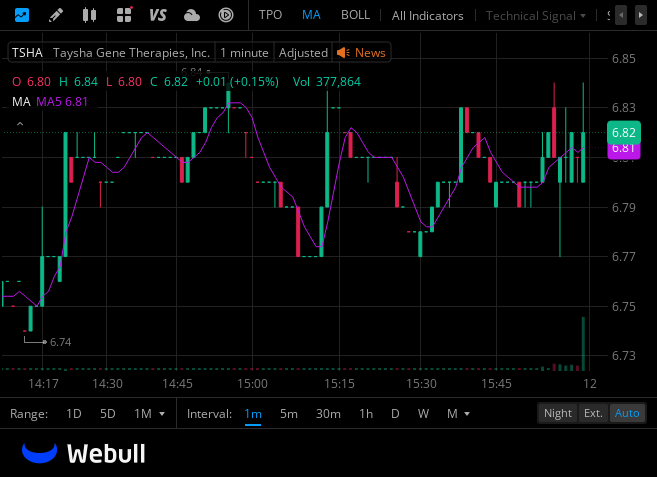Screen dimensions: 657x477
Task: Click the Vol 377,864 readout
Action: coord(326,82)
